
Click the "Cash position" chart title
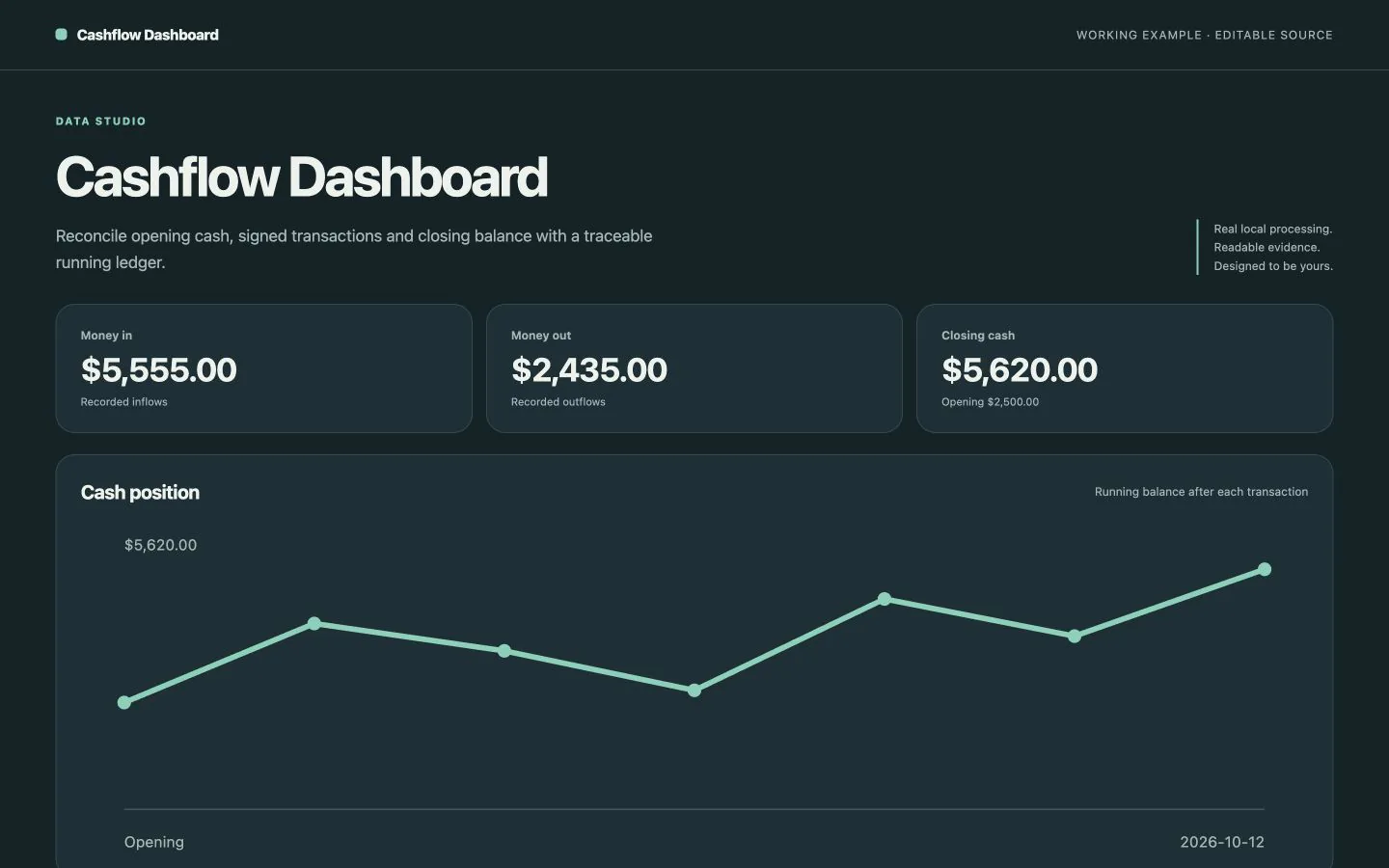tap(141, 493)
